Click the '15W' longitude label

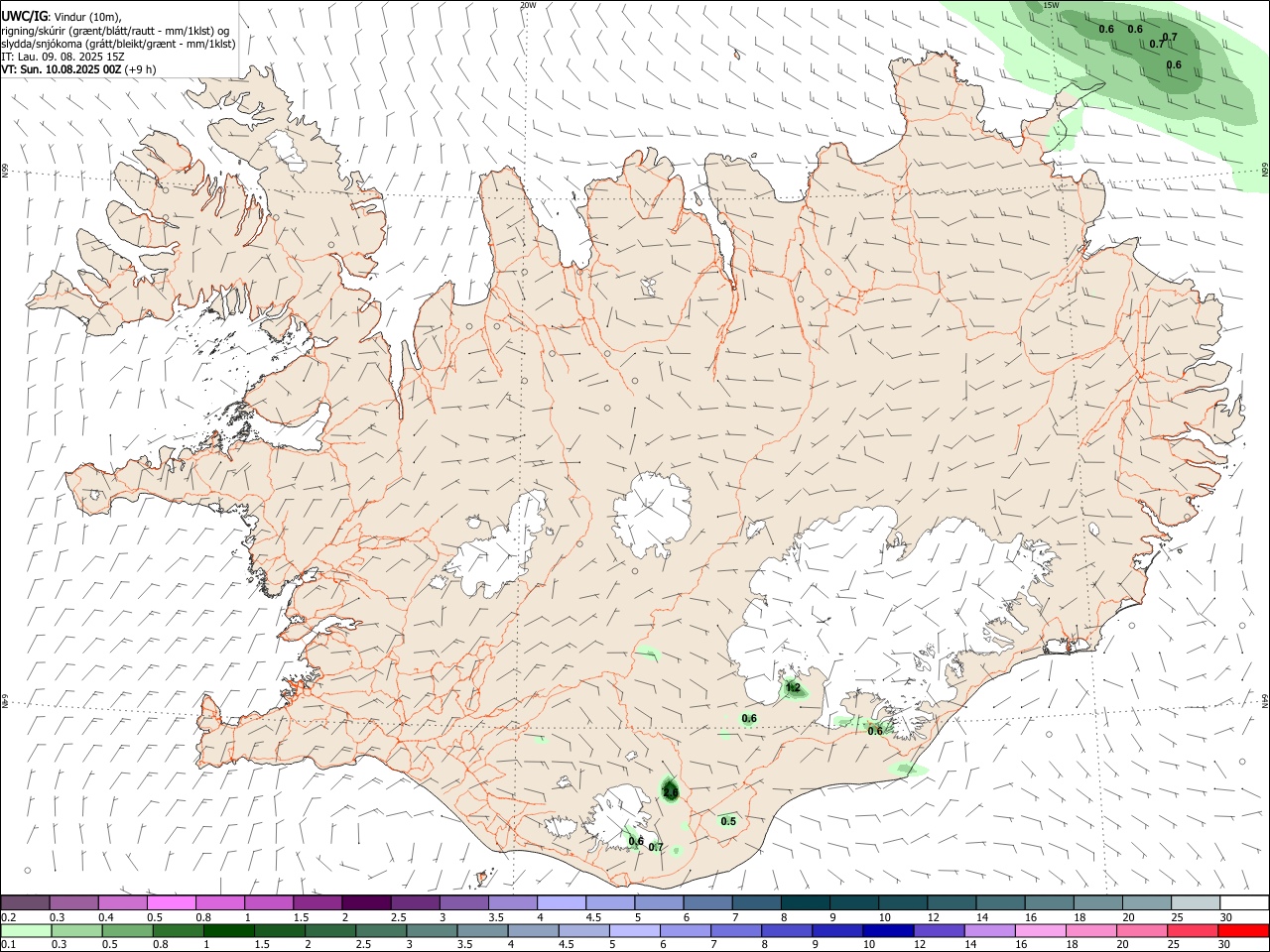(1051, 5)
